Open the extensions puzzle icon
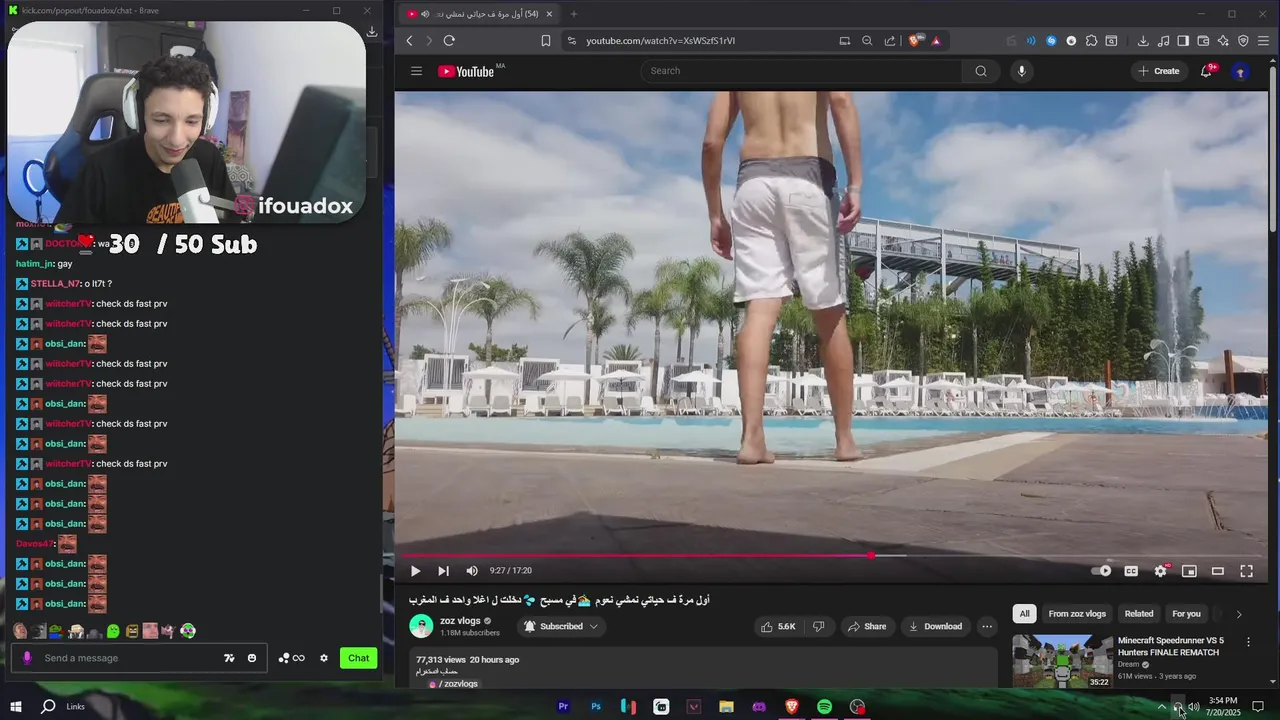This screenshot has height=720, width=1280. click(1091, 41)
